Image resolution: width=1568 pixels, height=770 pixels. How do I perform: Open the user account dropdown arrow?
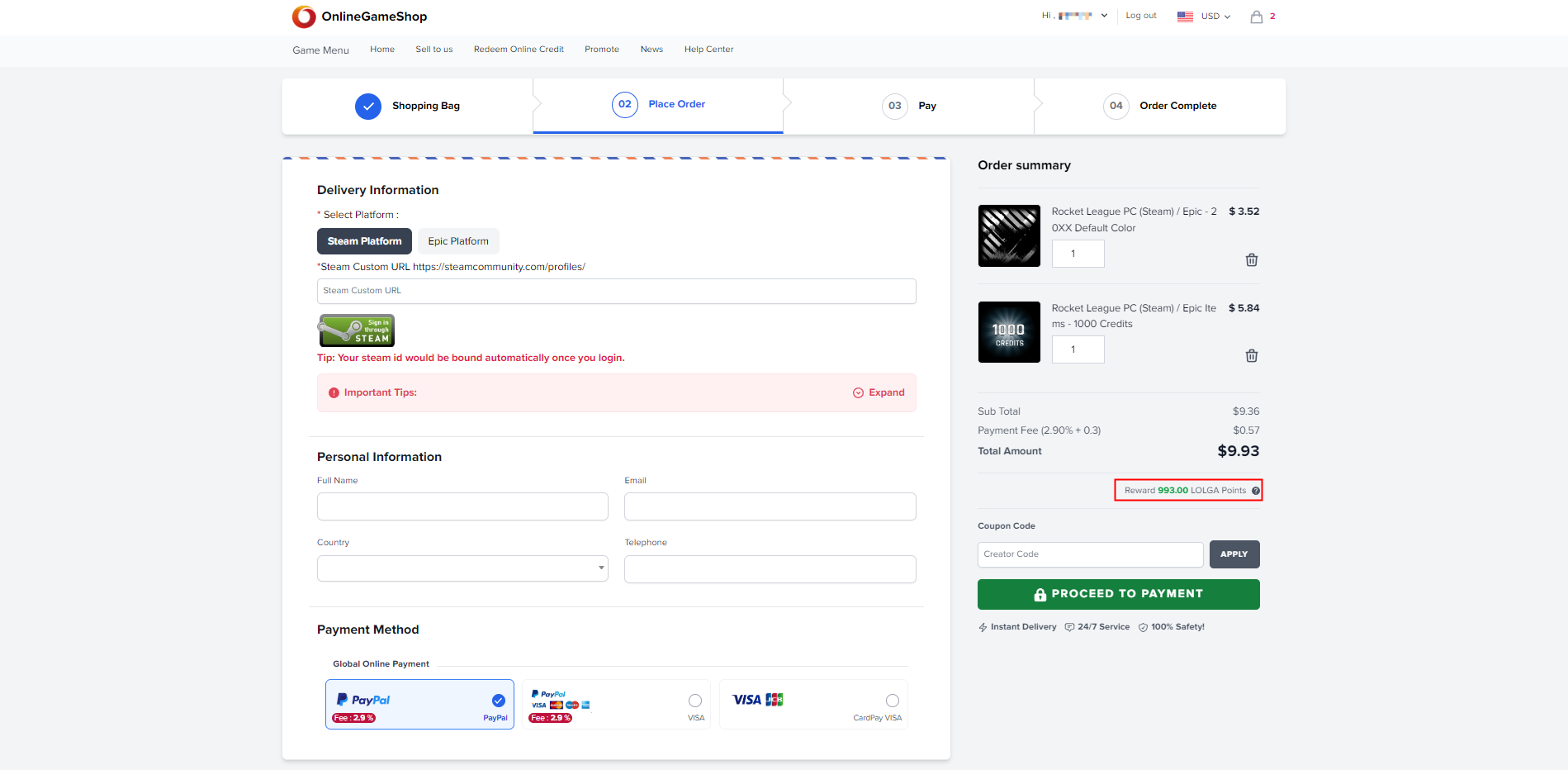(x=1104, y=16)
